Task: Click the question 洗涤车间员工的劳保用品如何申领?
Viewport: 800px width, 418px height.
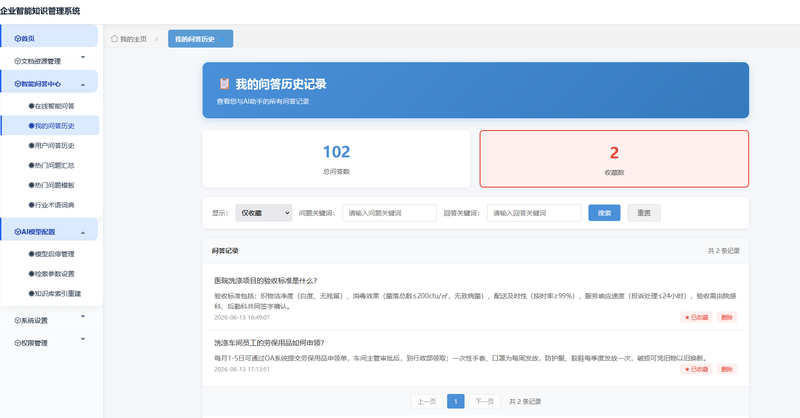Action: tap(269, 343)
